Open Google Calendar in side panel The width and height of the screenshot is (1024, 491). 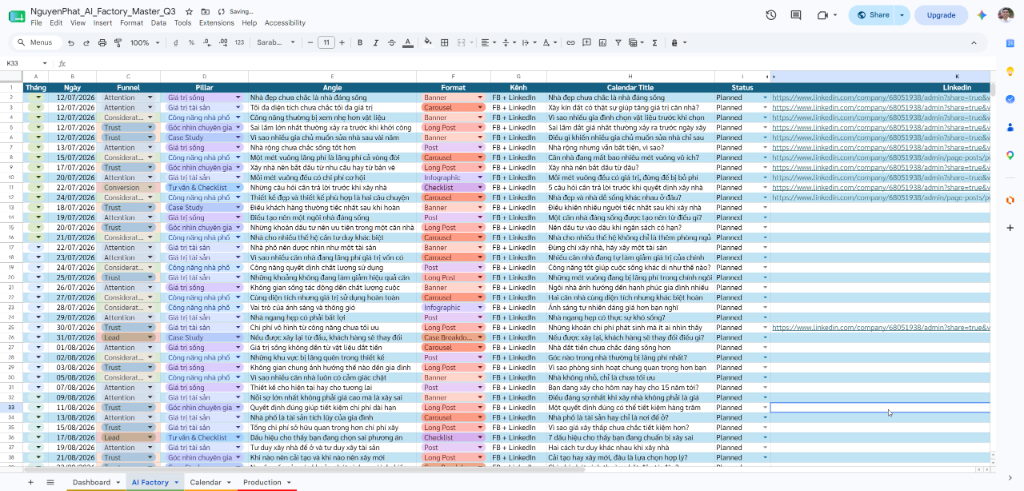[1010, 42]
